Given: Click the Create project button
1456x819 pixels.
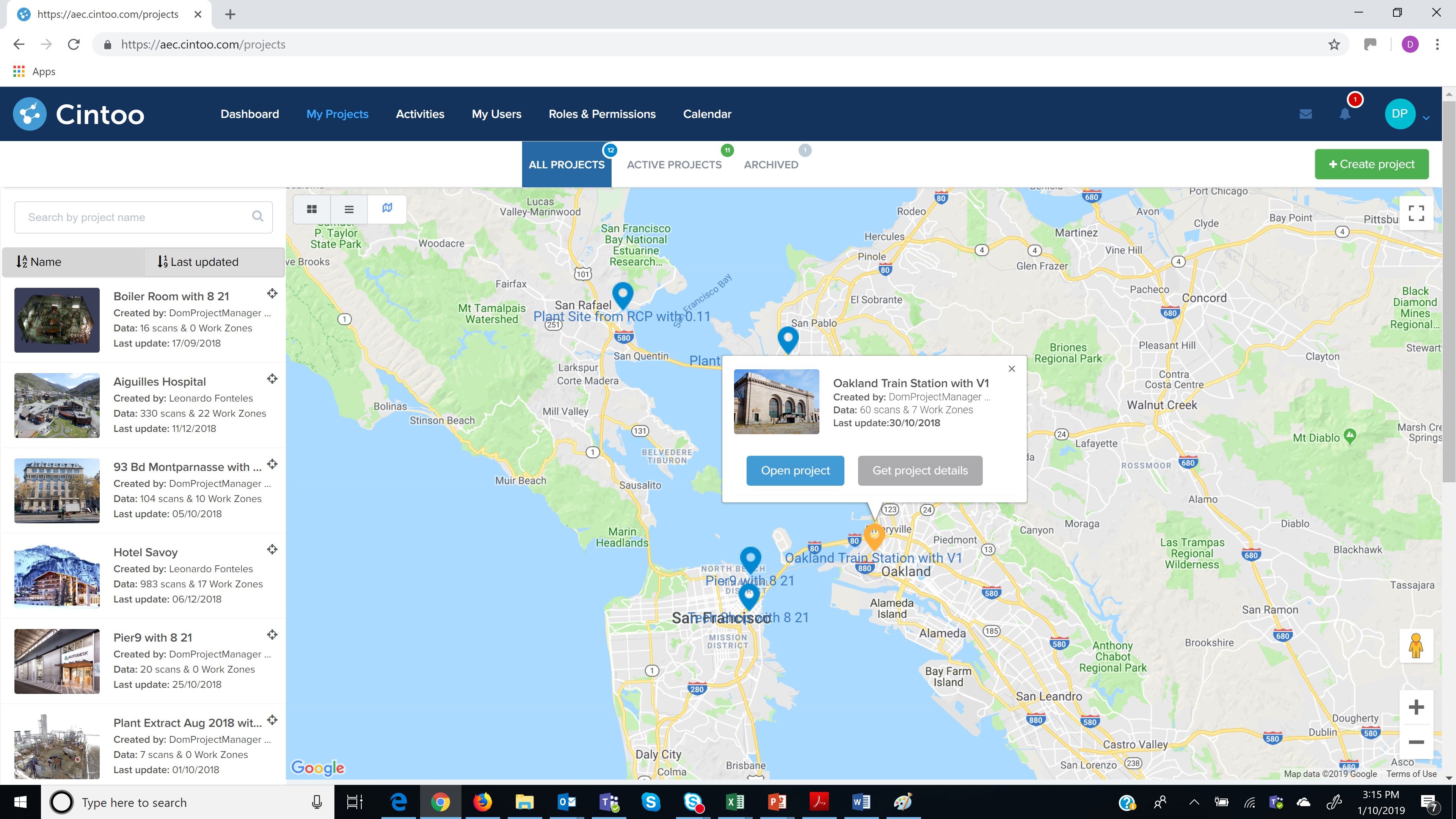Looking at the screenshot, I should [x=1371, y=165].
